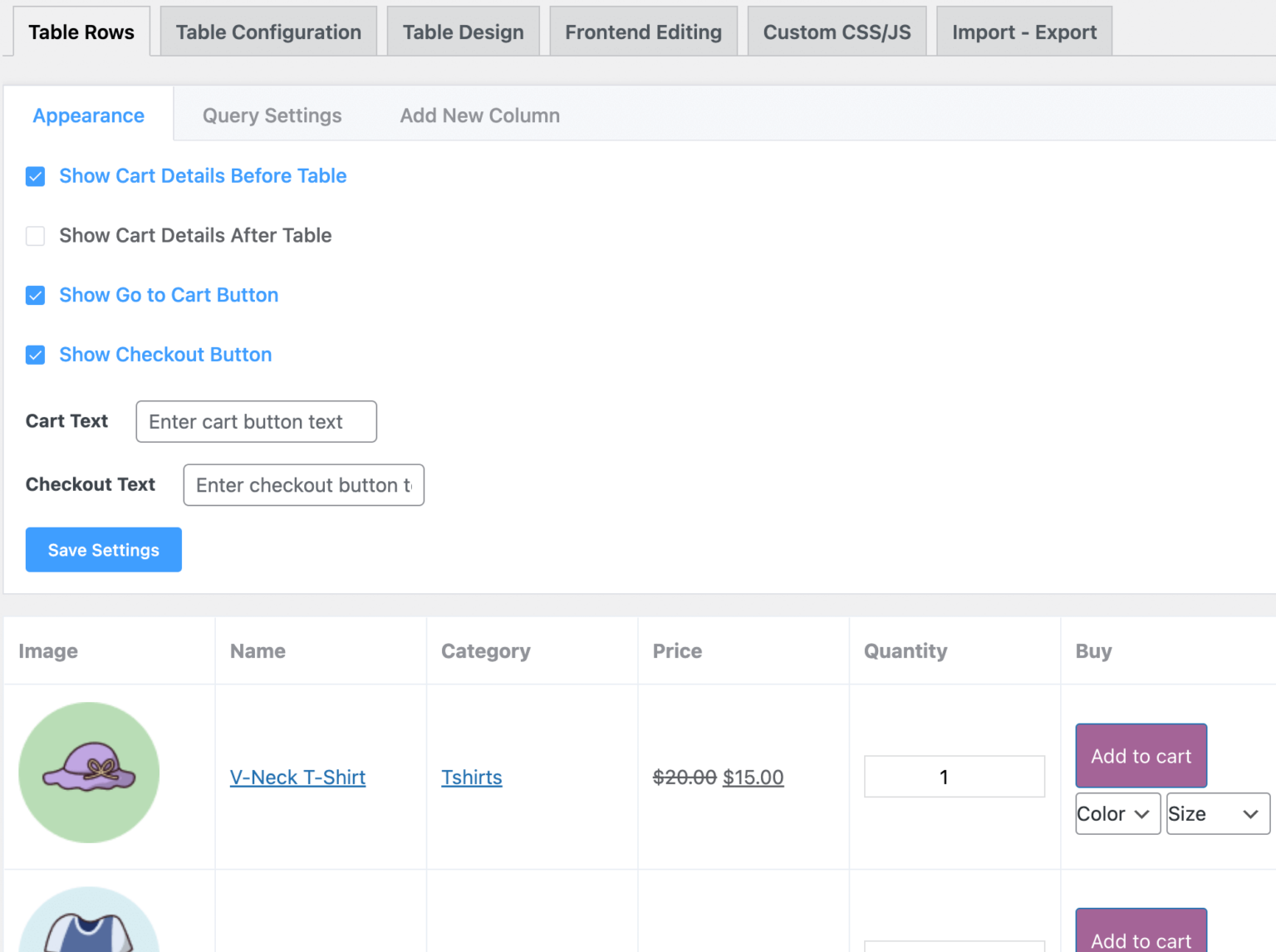Click the purple hat product image
This screenshot has height=952, width=1276.
(x=89, y=773)
